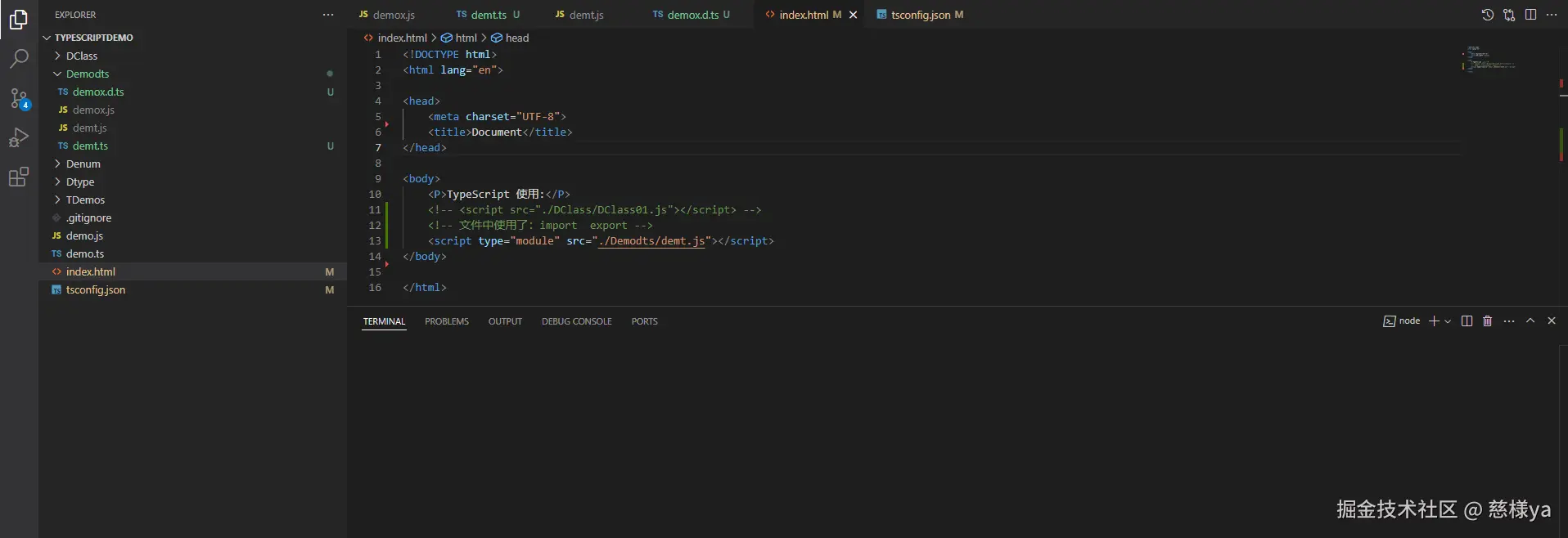Open demt.js in the explorer tree
Viewport: 1568px width, 538px height.
pyautogui.click(x=192, y=128)
